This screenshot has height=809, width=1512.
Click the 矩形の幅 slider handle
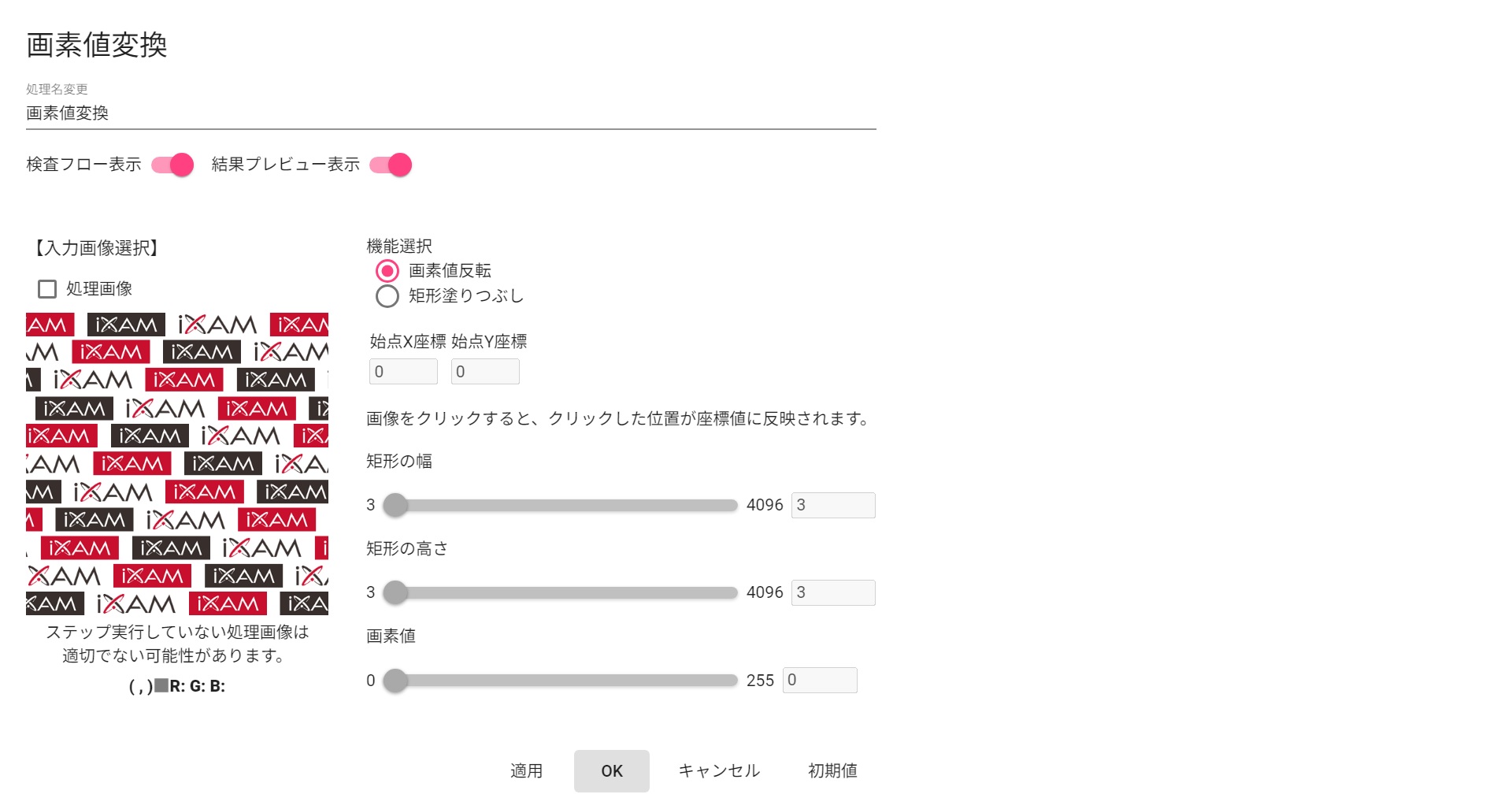pyautogui.click(x=395, y=505)
